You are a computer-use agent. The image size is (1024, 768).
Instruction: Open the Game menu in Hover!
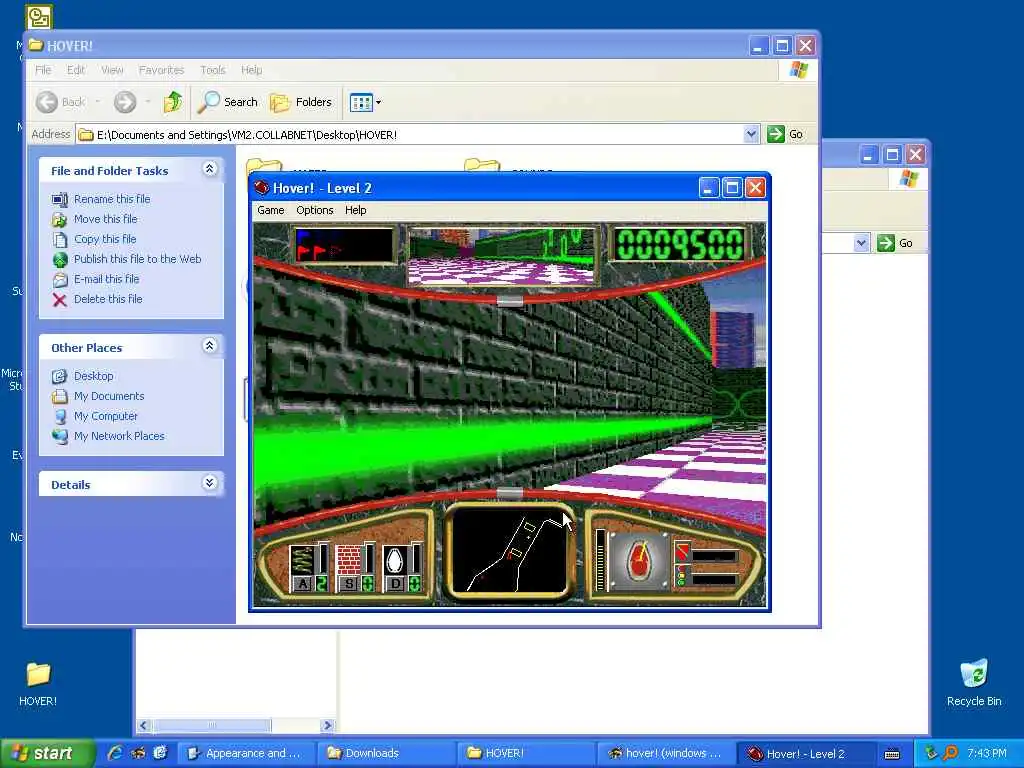pyautogui.click(x=270, y=210)
